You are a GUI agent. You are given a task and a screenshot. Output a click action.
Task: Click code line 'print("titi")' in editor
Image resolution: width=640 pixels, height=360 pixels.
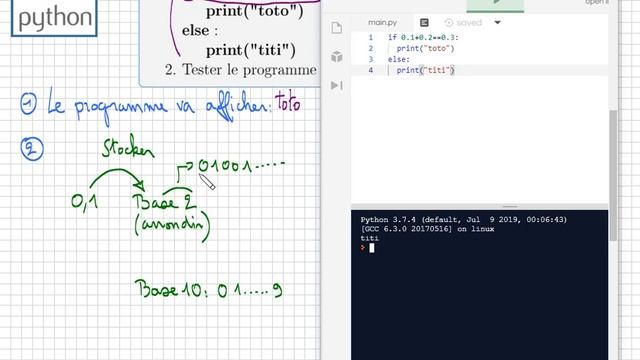click(x=425, y=70)
